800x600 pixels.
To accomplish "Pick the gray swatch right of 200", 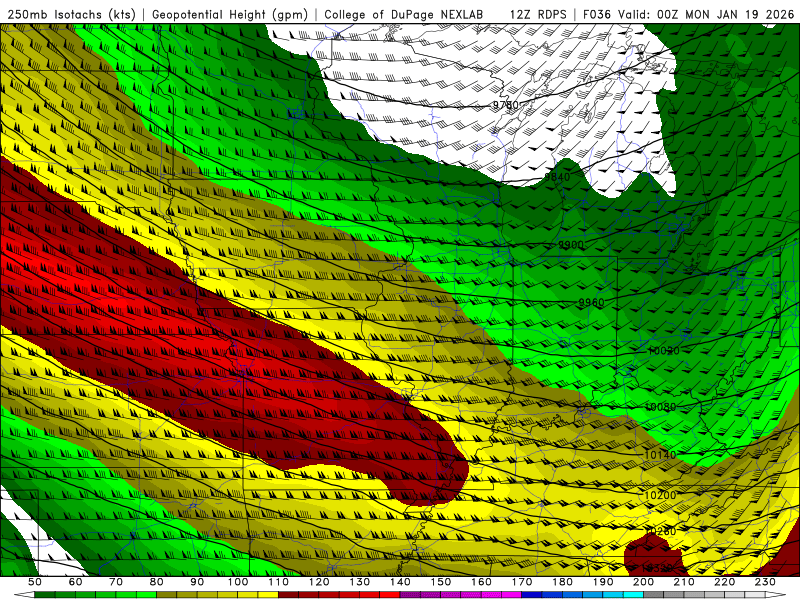I will [x=654, y=595].
